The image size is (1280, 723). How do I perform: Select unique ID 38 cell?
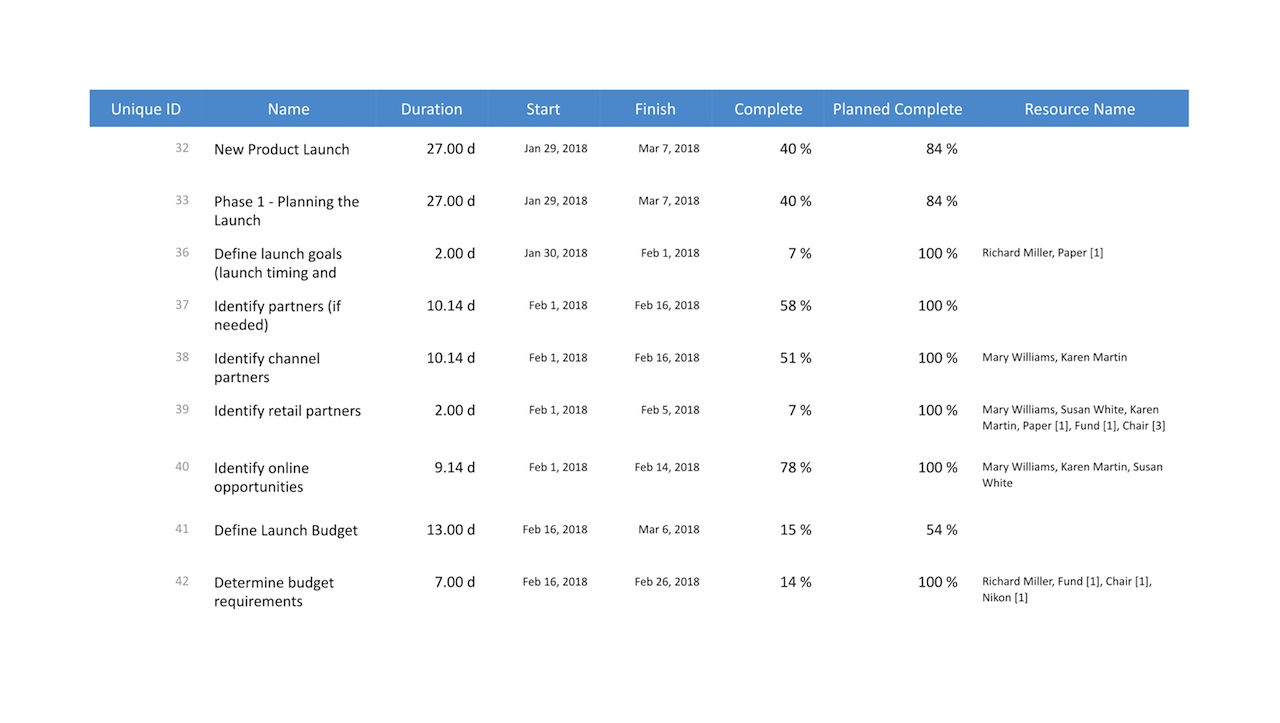click(x=182, y=357)
